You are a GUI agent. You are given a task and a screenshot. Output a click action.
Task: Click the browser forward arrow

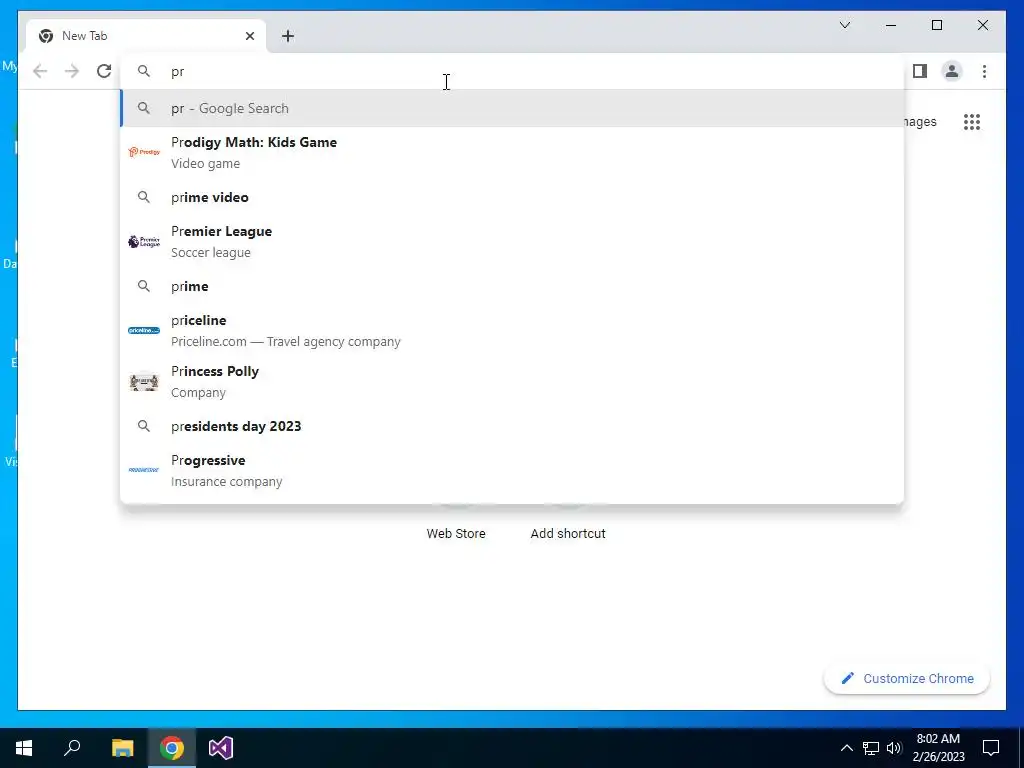(x=72, y=71)
